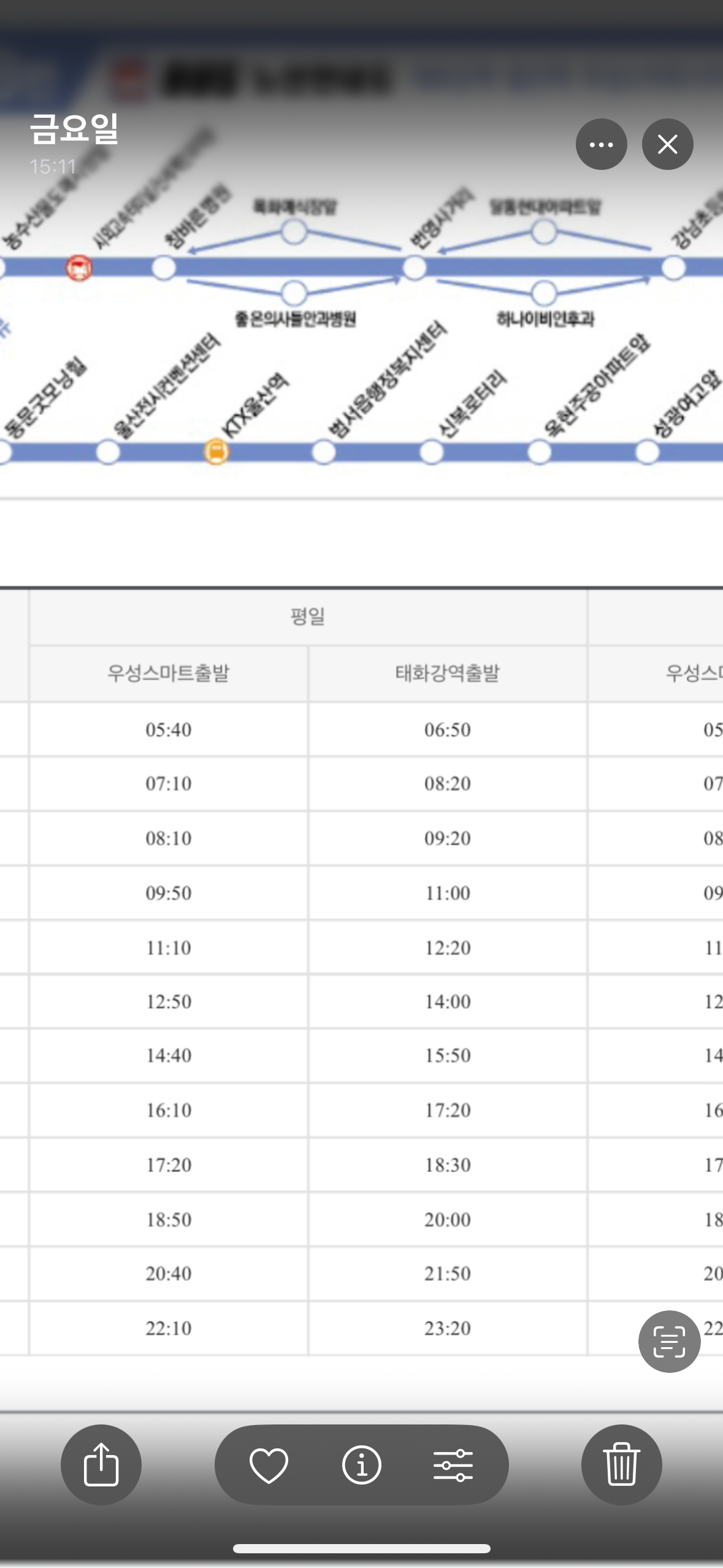Tap the 태화강역출발 column header
This screenshot has height=1568, width=723.
(447, 673)
